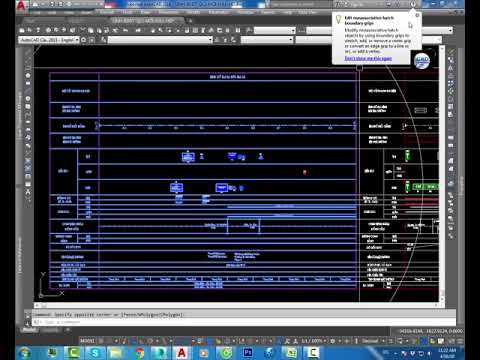Screen dimensions: 480x360
Task: Open the workspace dropdown showing AutoCAD Classic
Action: click(49, 40)
